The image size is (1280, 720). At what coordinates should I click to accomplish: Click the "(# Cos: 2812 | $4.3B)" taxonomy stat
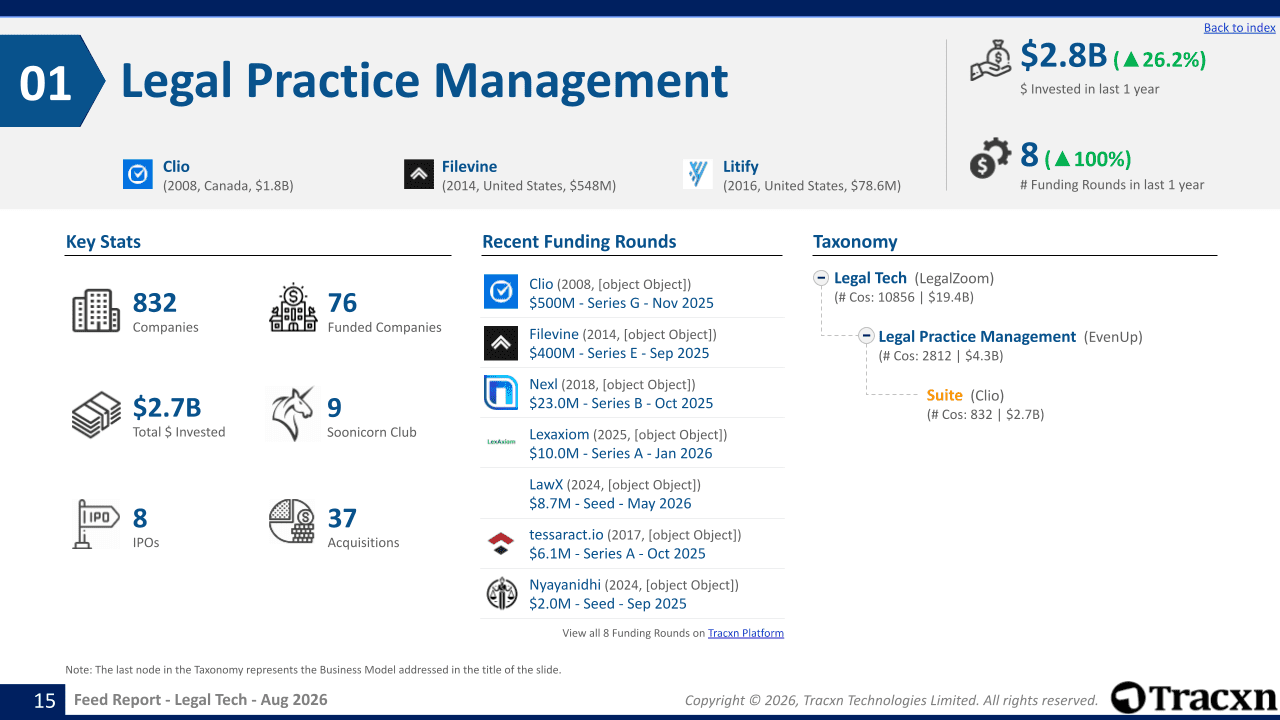pos(941,355)
